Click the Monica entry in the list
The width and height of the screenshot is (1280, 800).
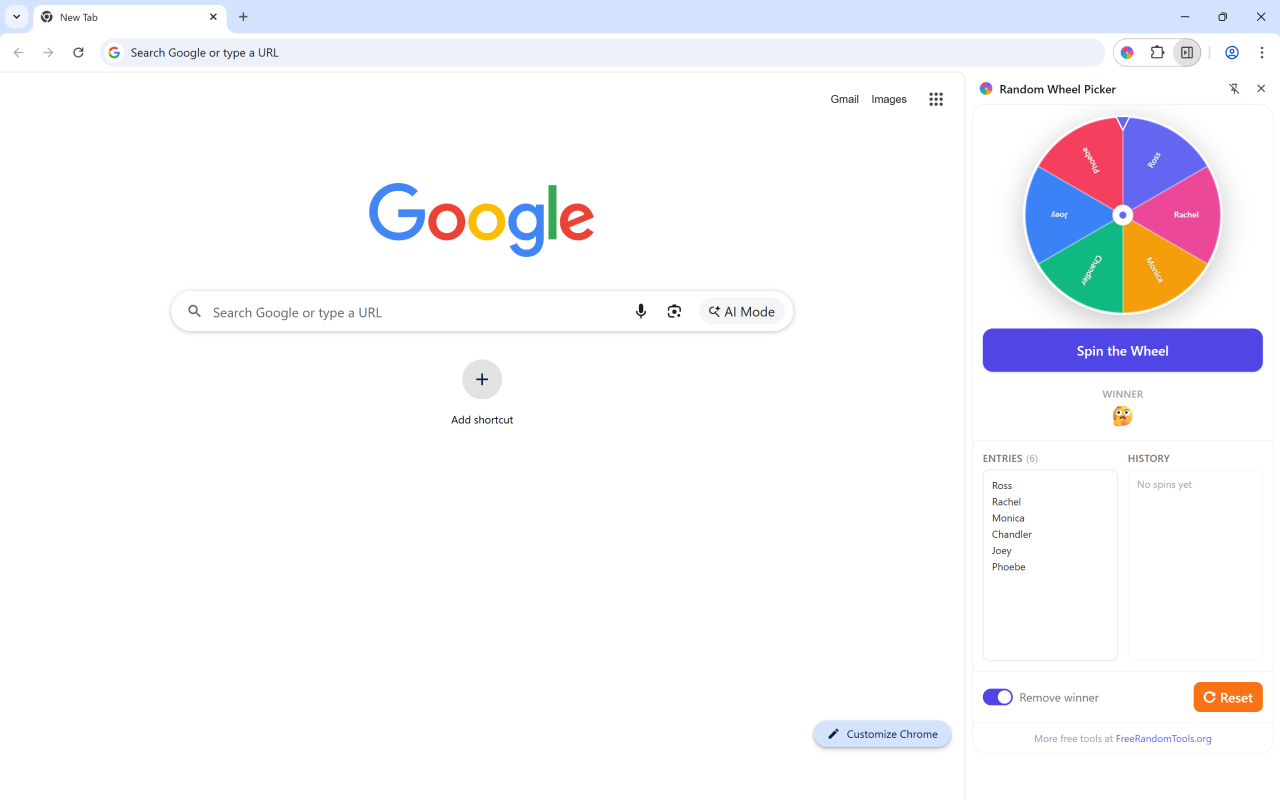click(x=1008, y=518)
